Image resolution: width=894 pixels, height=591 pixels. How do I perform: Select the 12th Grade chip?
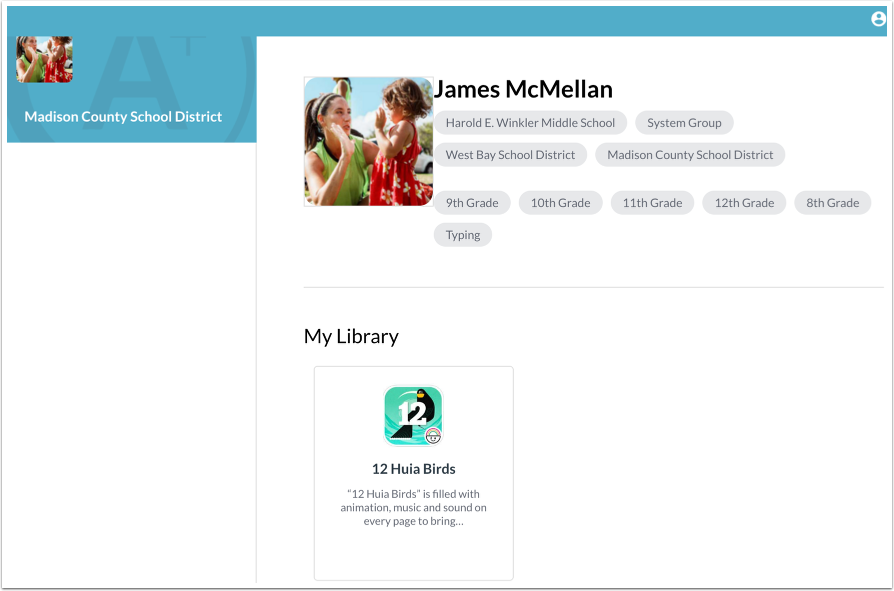pos(744,202)
